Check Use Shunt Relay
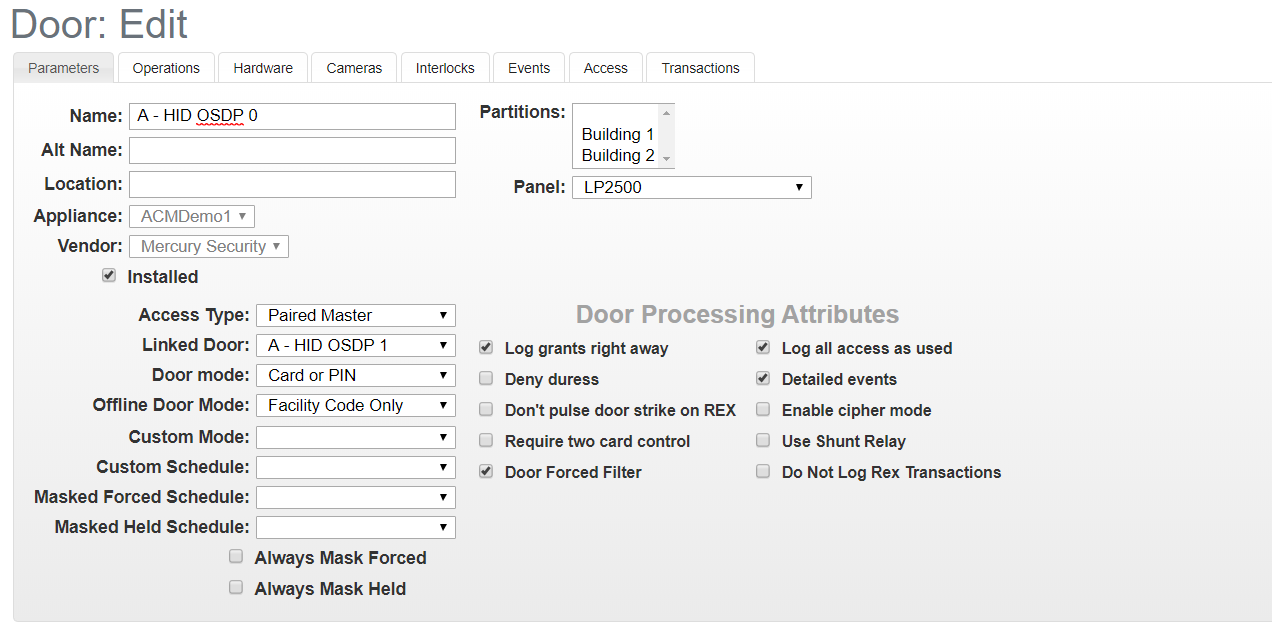 762,440
